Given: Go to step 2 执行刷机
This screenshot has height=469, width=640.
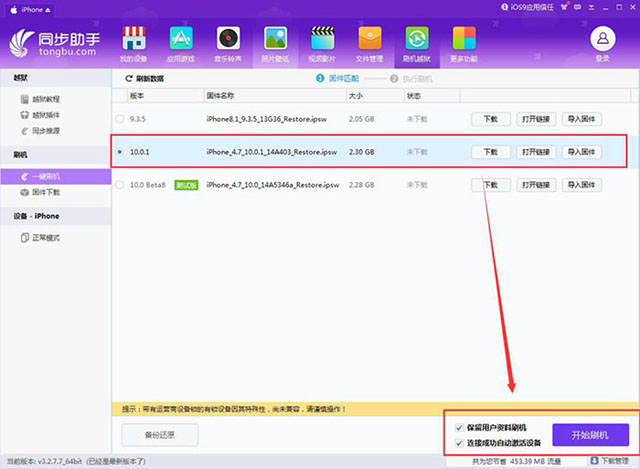Looking at the screenshot, I should [x=411, y=78].
